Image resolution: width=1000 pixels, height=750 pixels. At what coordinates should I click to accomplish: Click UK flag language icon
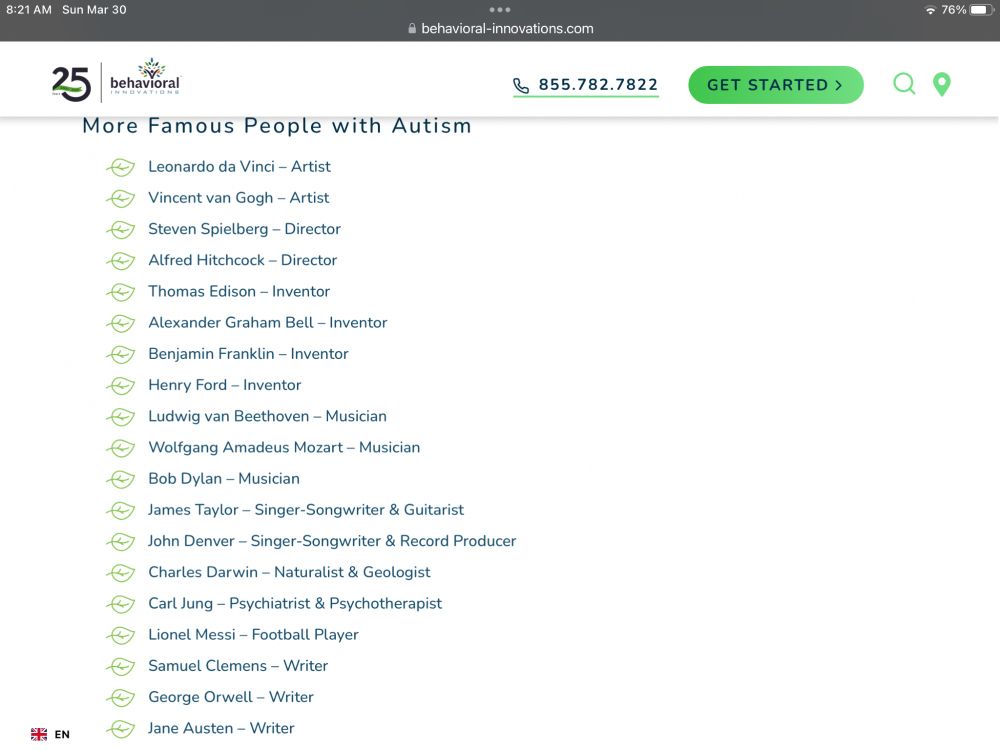[39, 734]
